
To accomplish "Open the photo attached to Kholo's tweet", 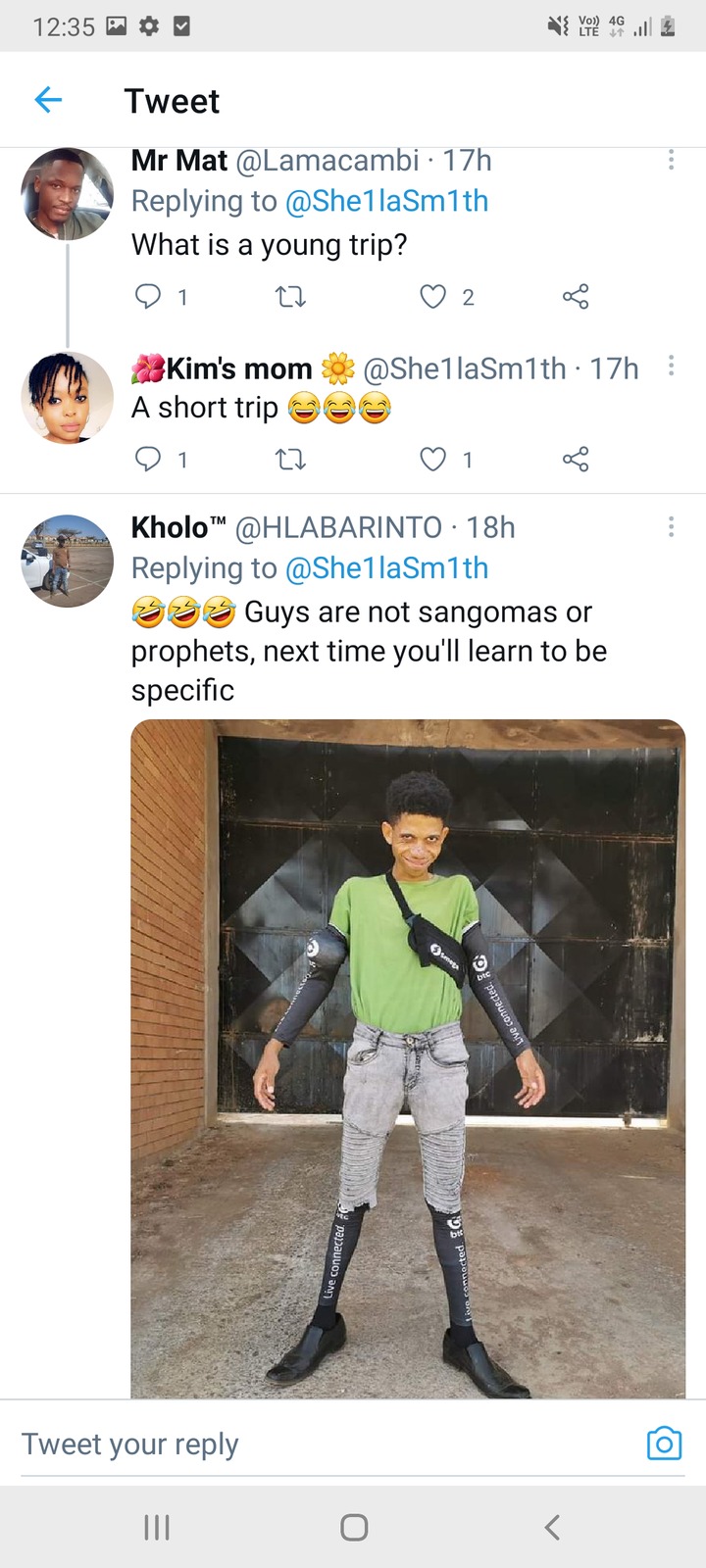I will tap(408, 1058).
